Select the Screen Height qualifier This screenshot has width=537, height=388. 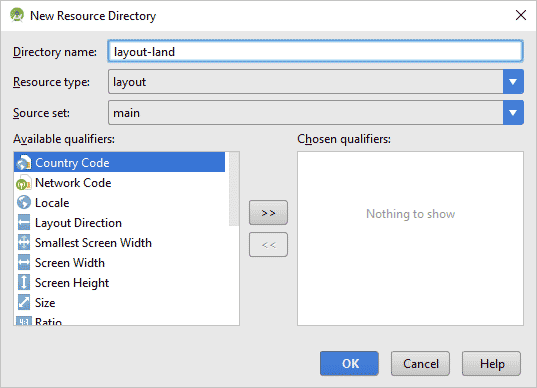pos(120,283)
